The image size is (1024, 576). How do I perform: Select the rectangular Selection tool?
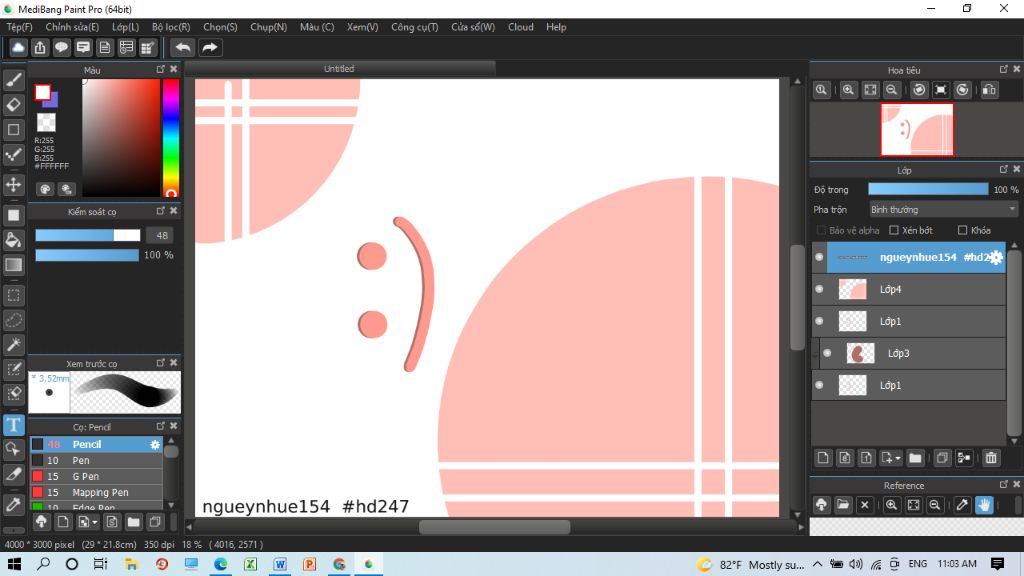point(14,295)
